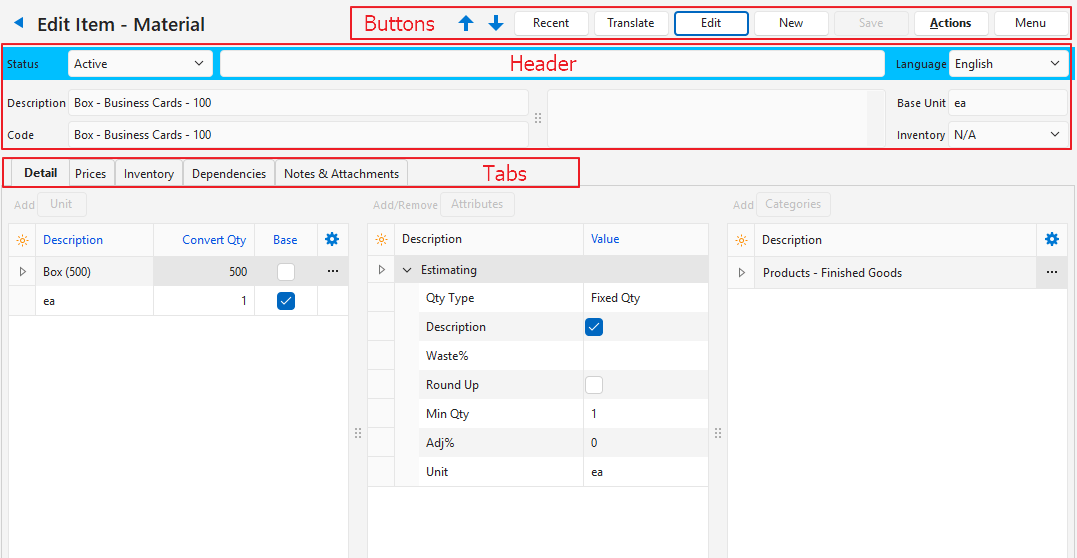Open the Language dropdown

click(1008, 64)
